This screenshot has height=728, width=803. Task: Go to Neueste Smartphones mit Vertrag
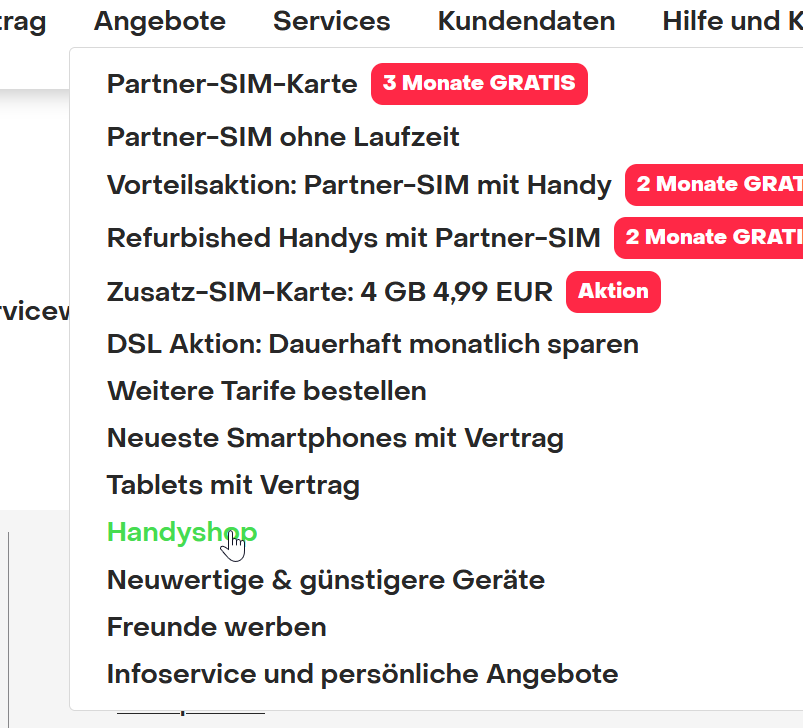point(335,438)
